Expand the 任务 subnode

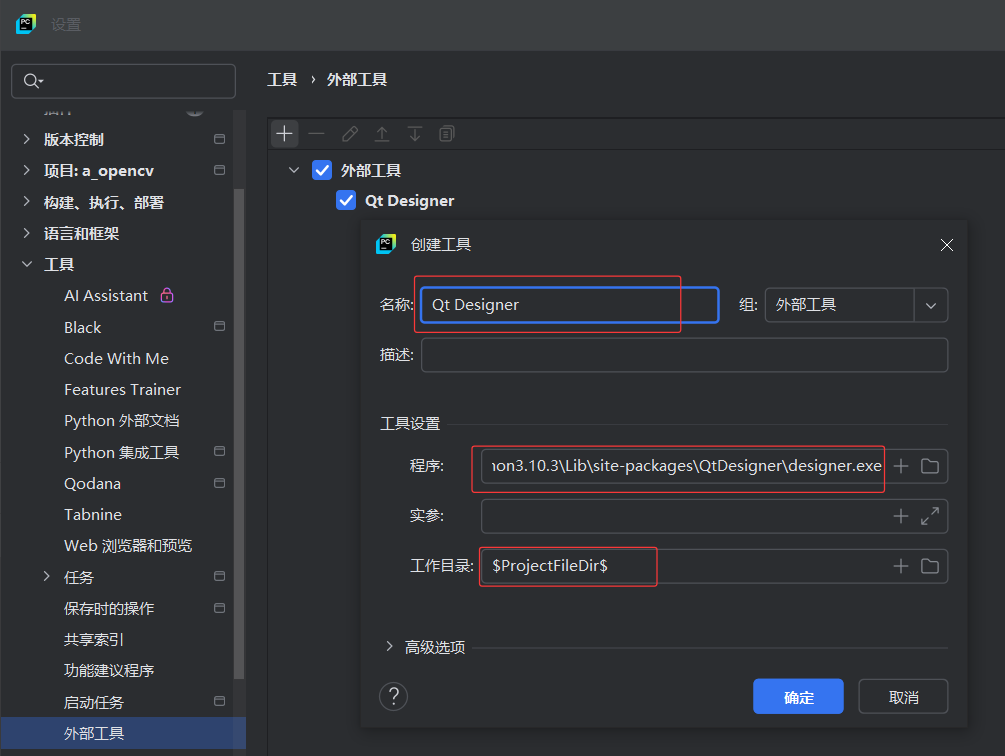tap(47, 577)
